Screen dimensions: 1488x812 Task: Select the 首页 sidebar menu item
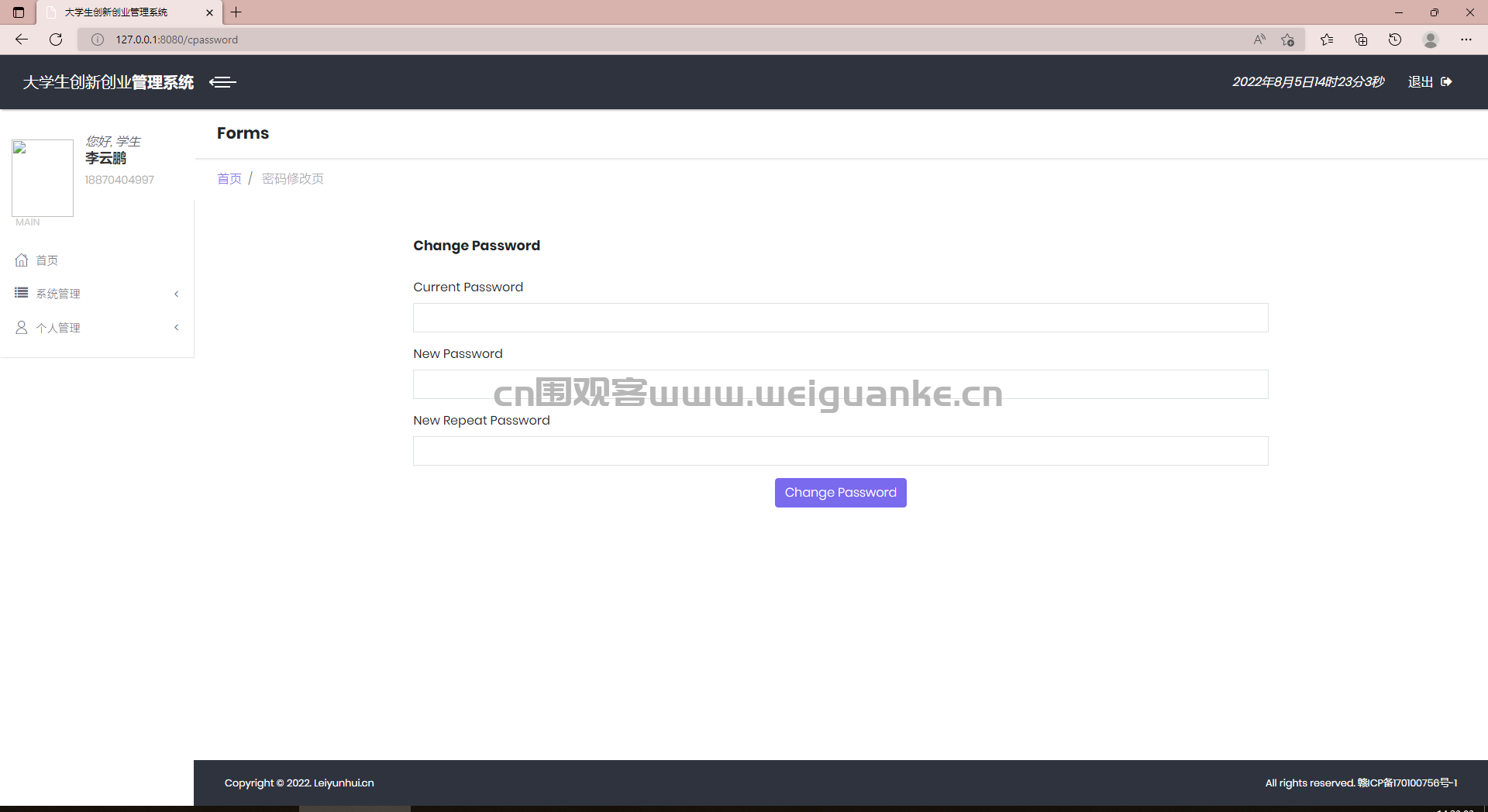coord(97,260)
